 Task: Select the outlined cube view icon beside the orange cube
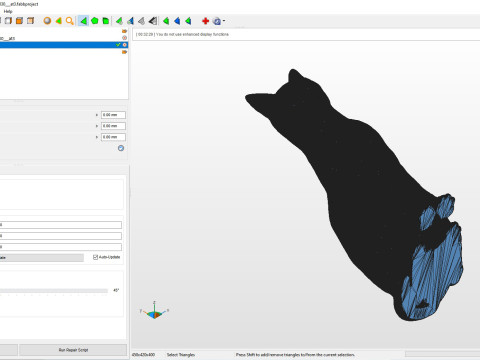tap(30, 21)
